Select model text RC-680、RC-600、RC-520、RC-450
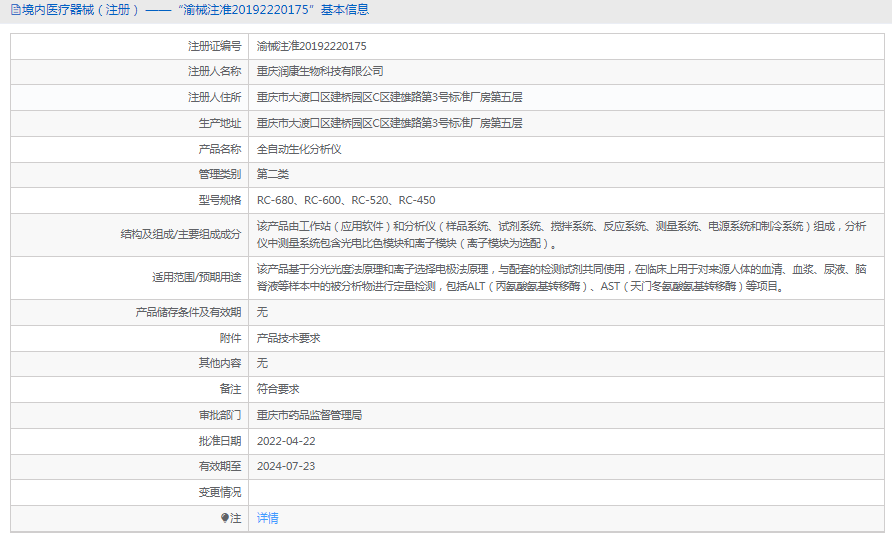 pos(346,200)
